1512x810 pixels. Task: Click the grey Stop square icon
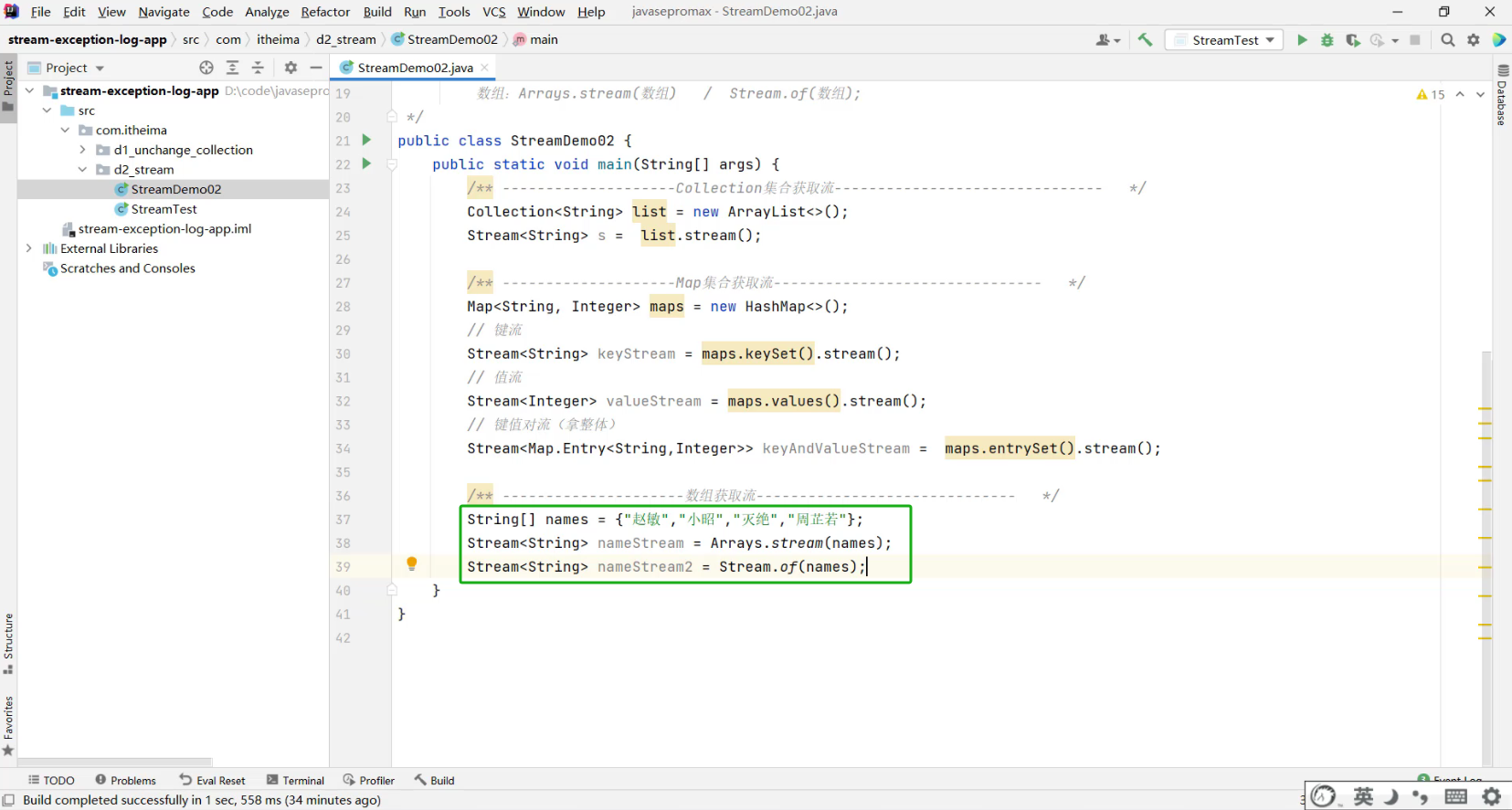pos(1415,40)
